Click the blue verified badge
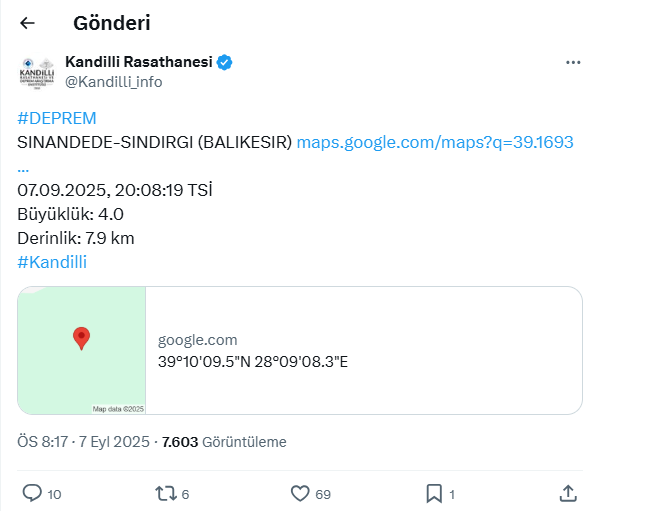The width and height of the screenshot is (650, 511). point(225,63)
